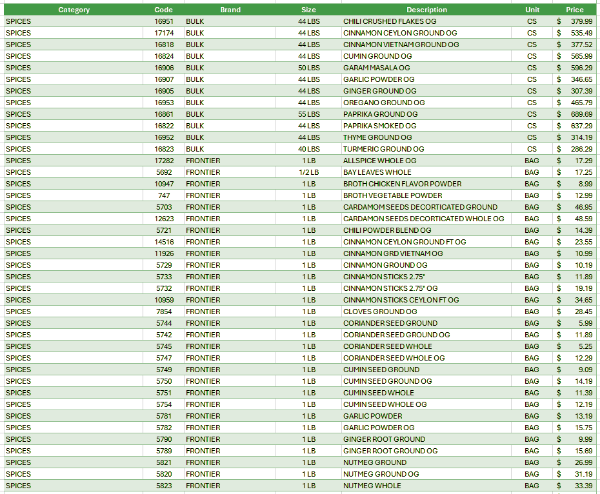The image size is (600, 494).
Task: Click the 55 LBS size cell
Action: (308, 113)
